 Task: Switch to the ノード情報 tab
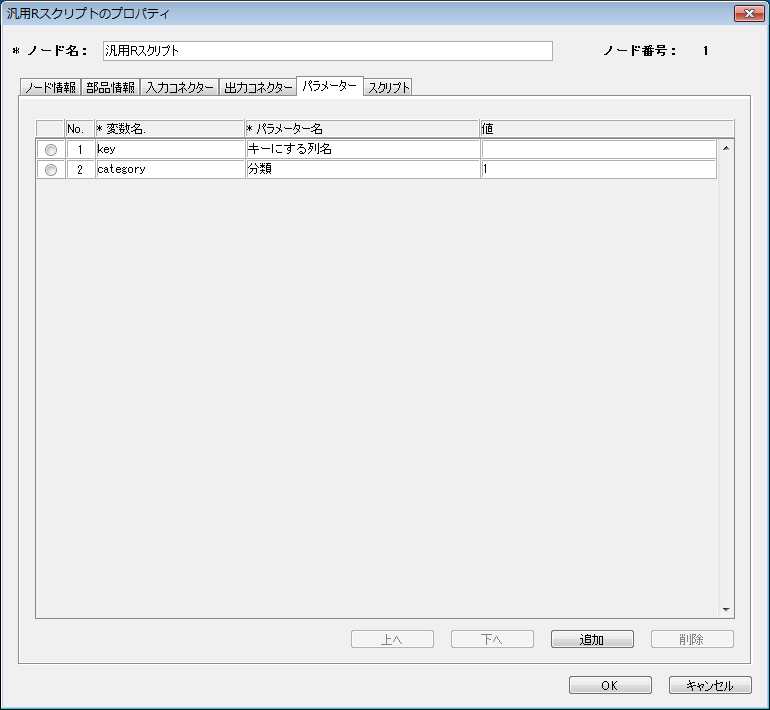pyautogui.click(x=50, y=88)
